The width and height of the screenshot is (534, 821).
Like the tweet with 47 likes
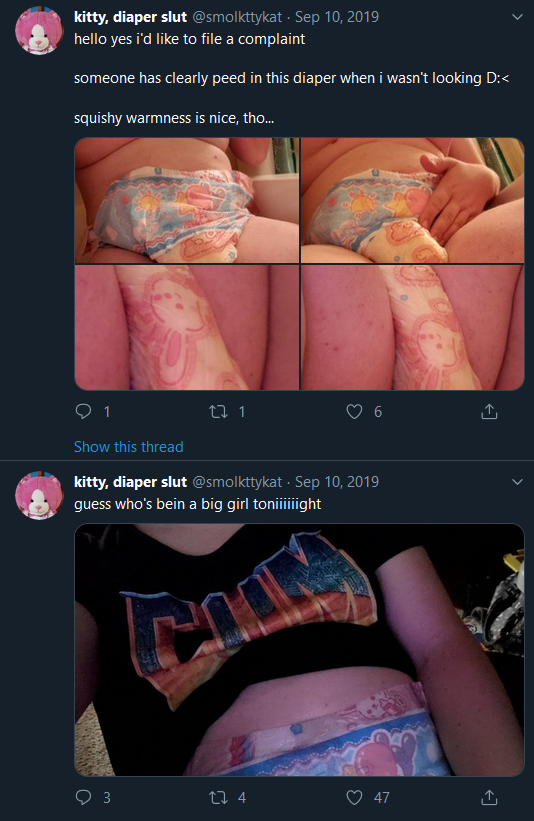[354, 797]
